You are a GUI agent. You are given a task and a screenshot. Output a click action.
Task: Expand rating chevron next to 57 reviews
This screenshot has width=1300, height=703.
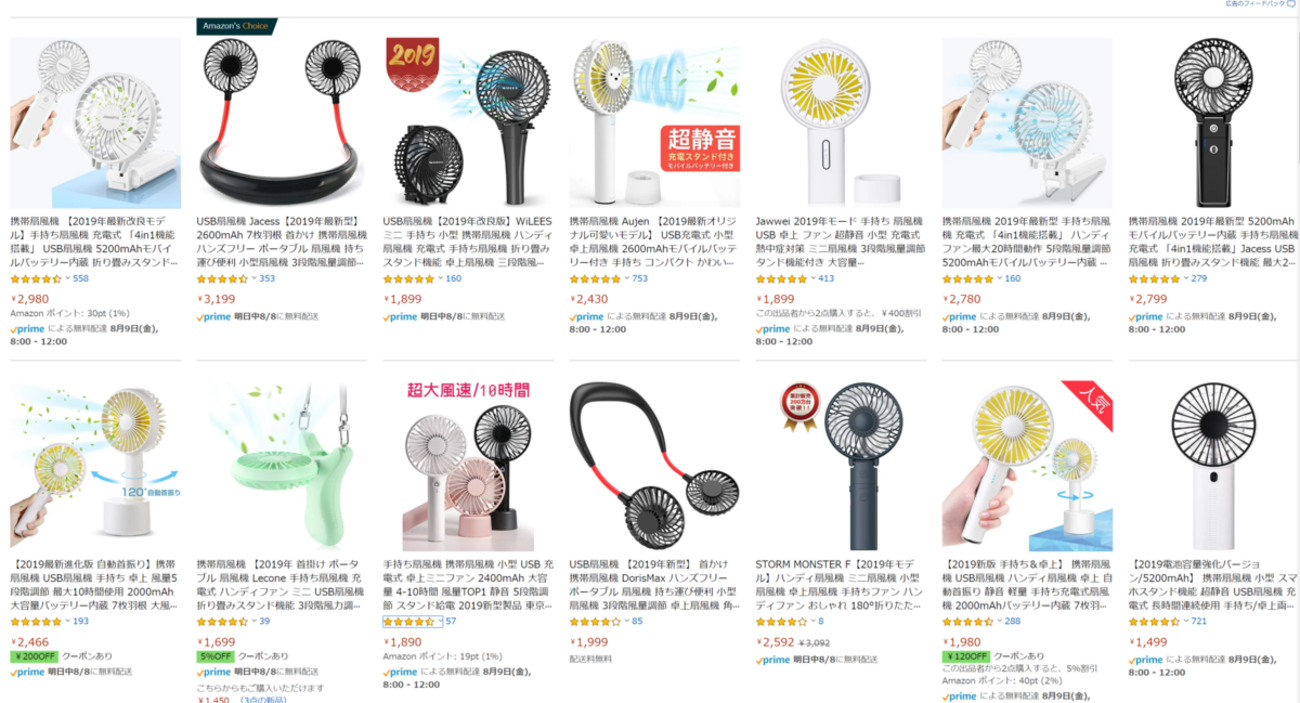click(440, 622)
